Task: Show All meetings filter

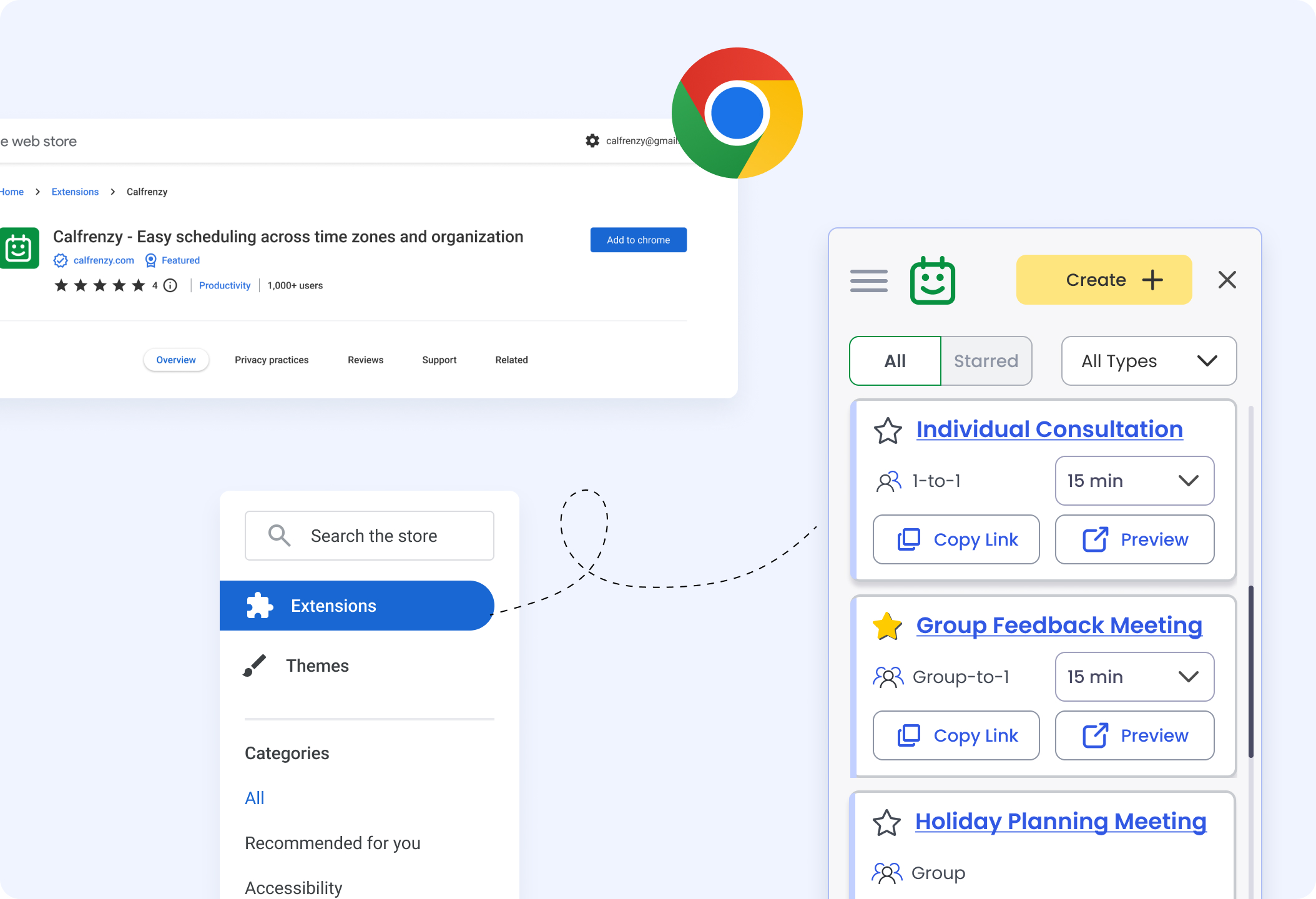Action: [x=895, y=361]
